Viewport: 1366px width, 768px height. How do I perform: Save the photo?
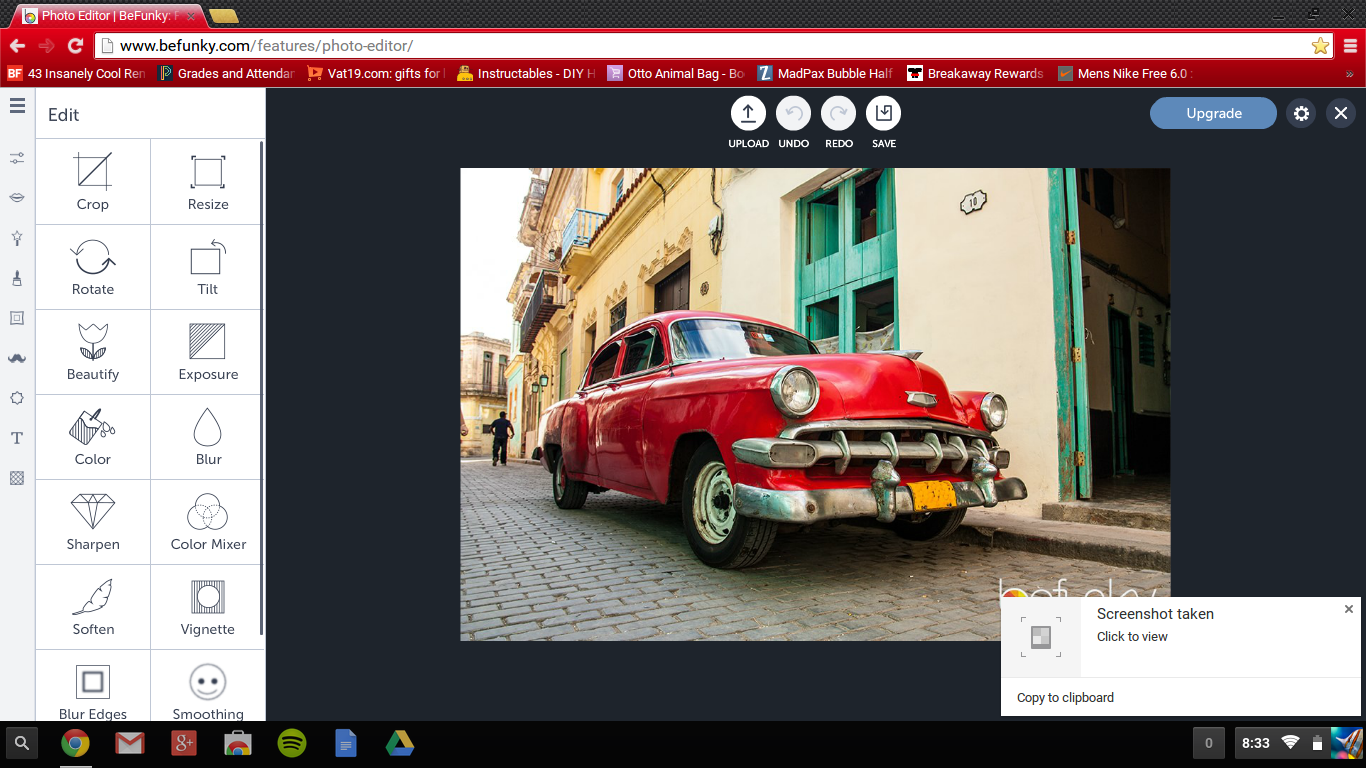coord(884,114)
